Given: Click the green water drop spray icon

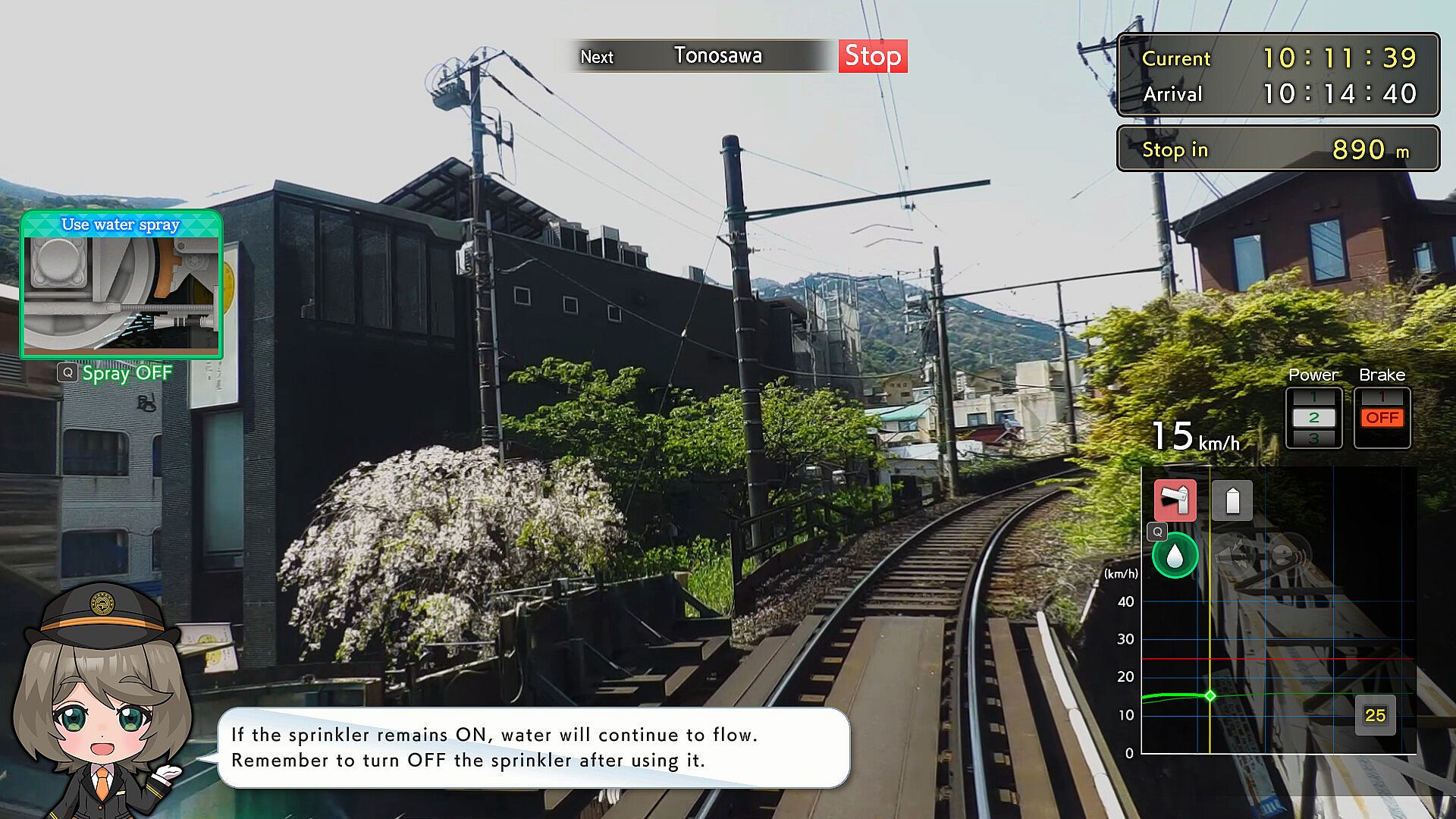Looking at the screenshot, I should tap(1175, 557).
